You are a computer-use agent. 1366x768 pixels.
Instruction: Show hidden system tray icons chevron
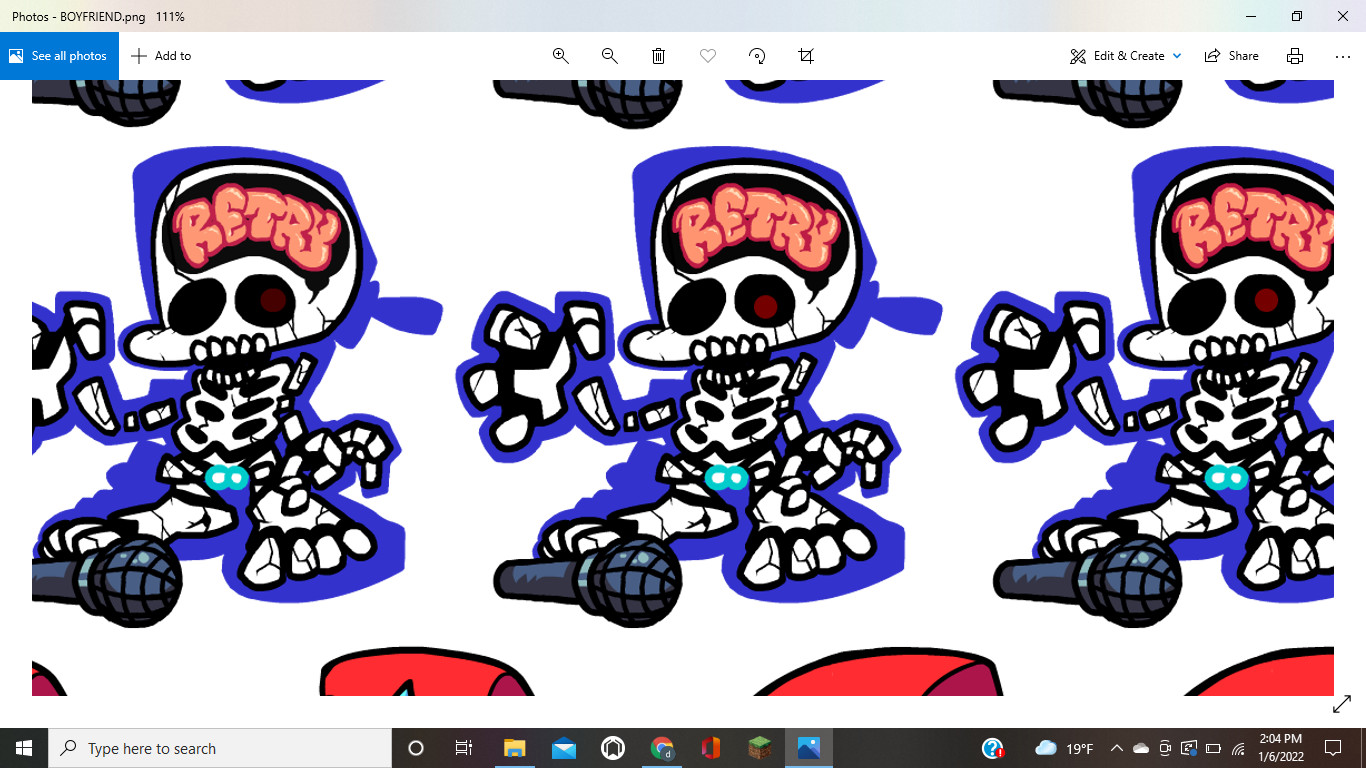(1117, 748)
